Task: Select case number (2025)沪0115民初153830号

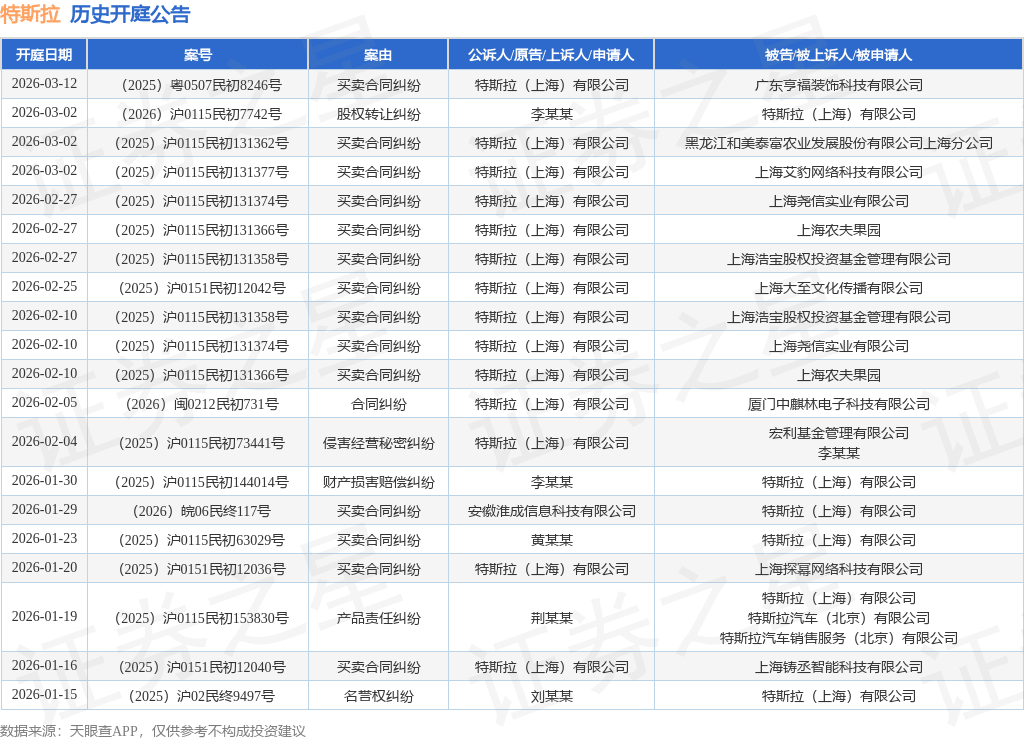Action: click(201, 619)
